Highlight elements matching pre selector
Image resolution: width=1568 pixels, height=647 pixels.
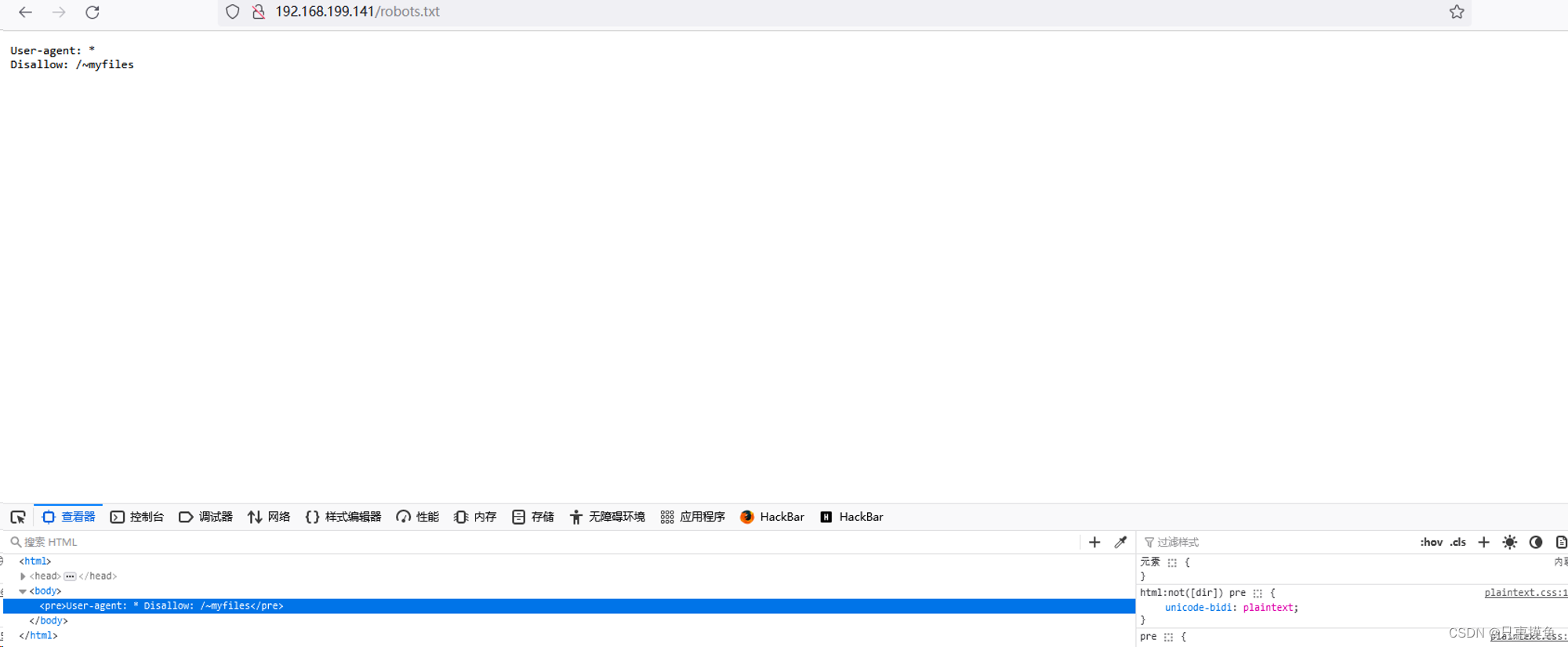pyautogui.click(x=1168, y=638)
